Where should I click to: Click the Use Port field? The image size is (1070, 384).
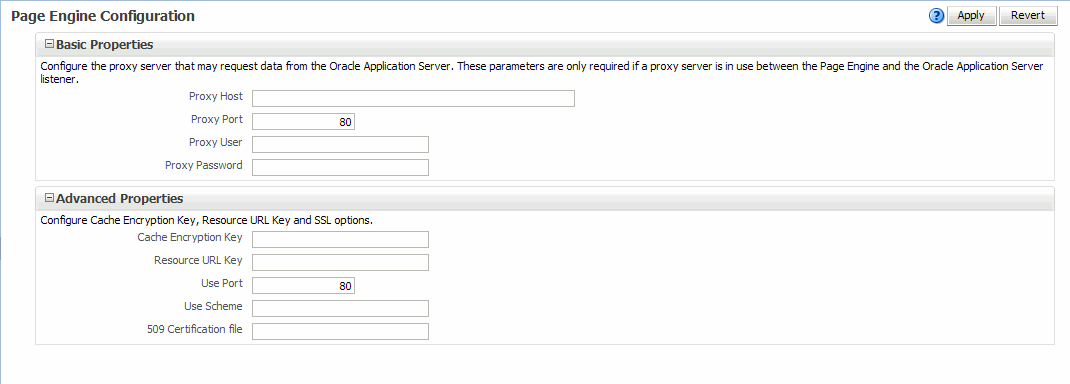pos(304,286)
